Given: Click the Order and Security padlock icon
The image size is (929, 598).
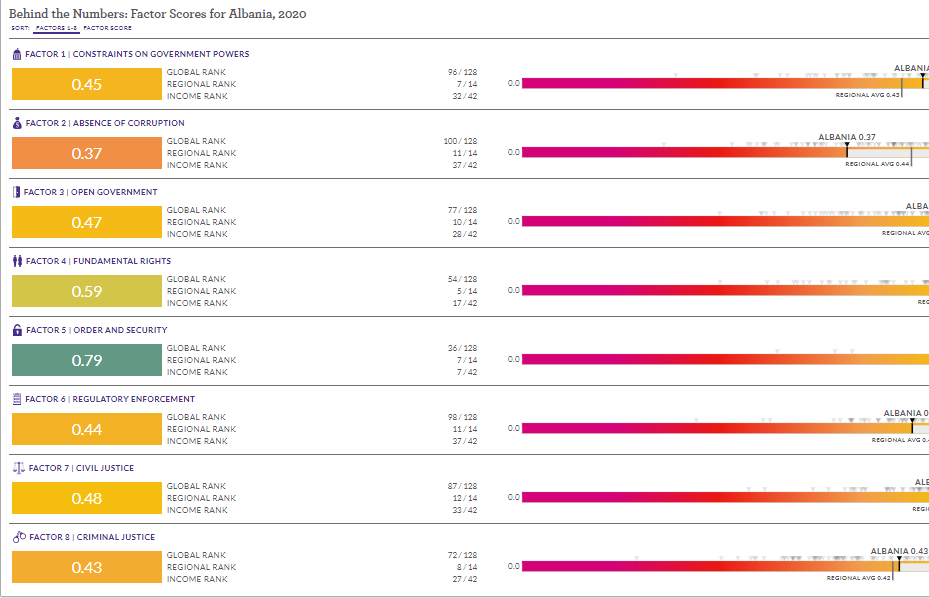Looking at the screenshot, I should point(17,330).
